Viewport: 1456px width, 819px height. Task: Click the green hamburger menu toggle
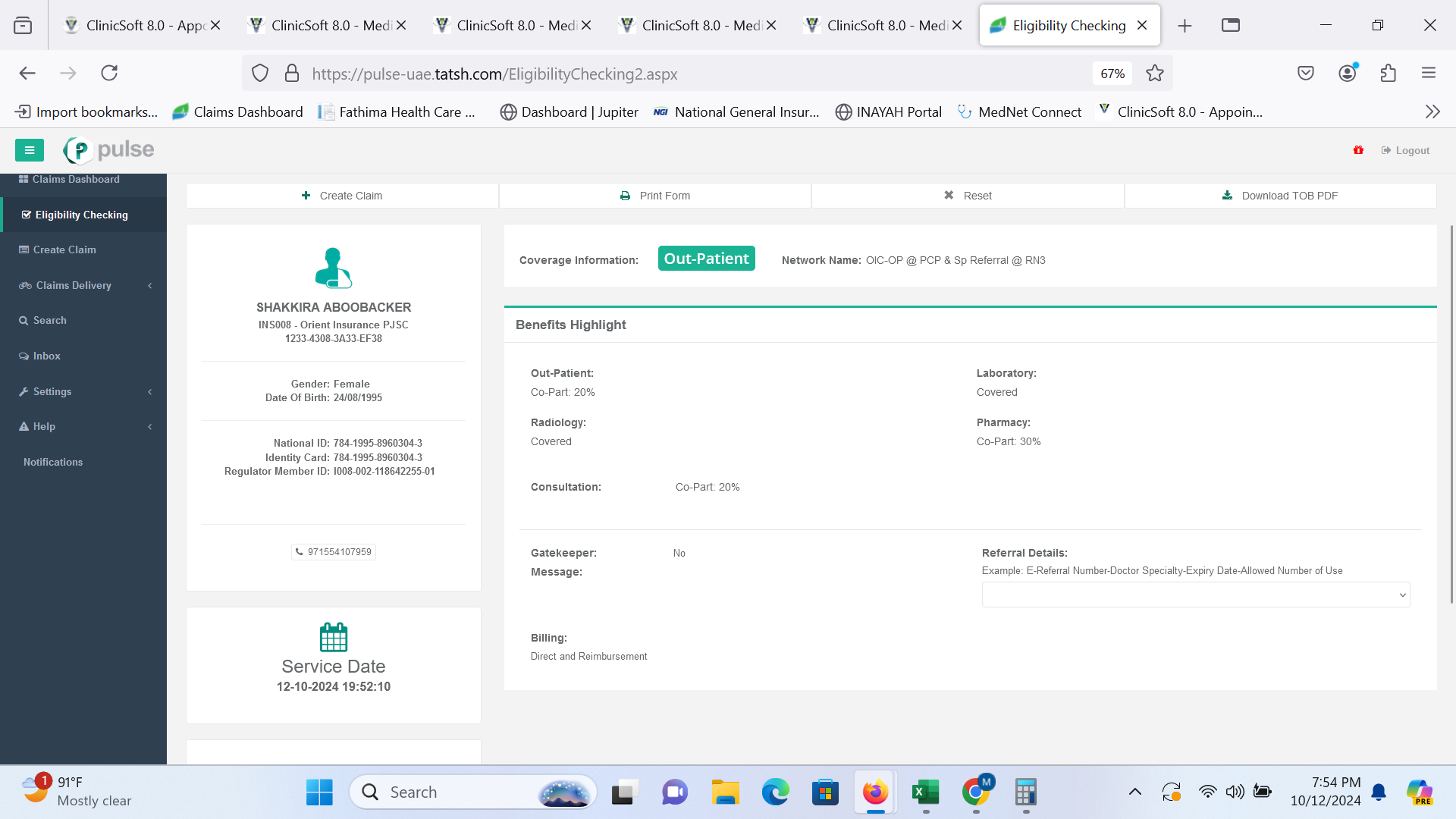(x=30, y=150)
